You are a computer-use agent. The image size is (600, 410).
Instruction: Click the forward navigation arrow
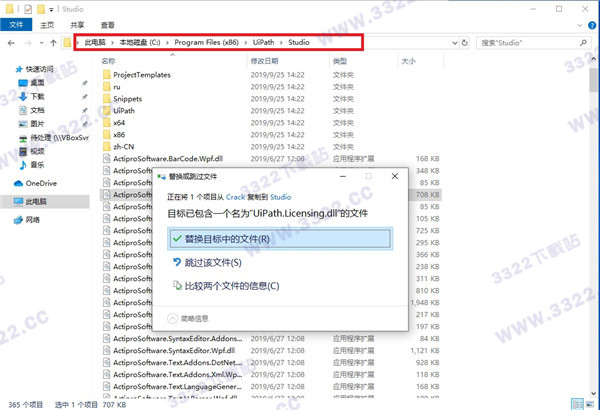click(28, 43)
